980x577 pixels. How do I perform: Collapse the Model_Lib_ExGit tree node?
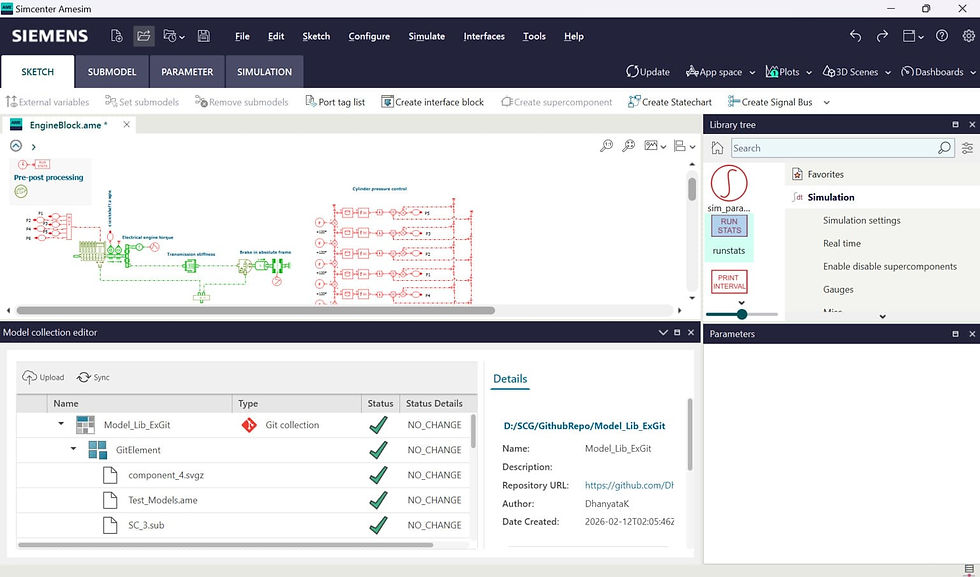tap(61, 424)
